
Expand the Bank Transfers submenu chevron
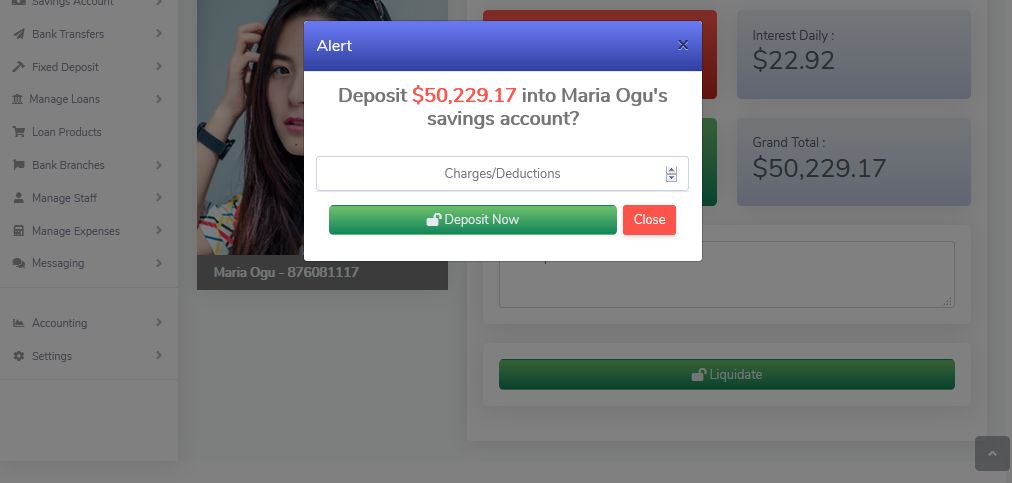point(159,34)
